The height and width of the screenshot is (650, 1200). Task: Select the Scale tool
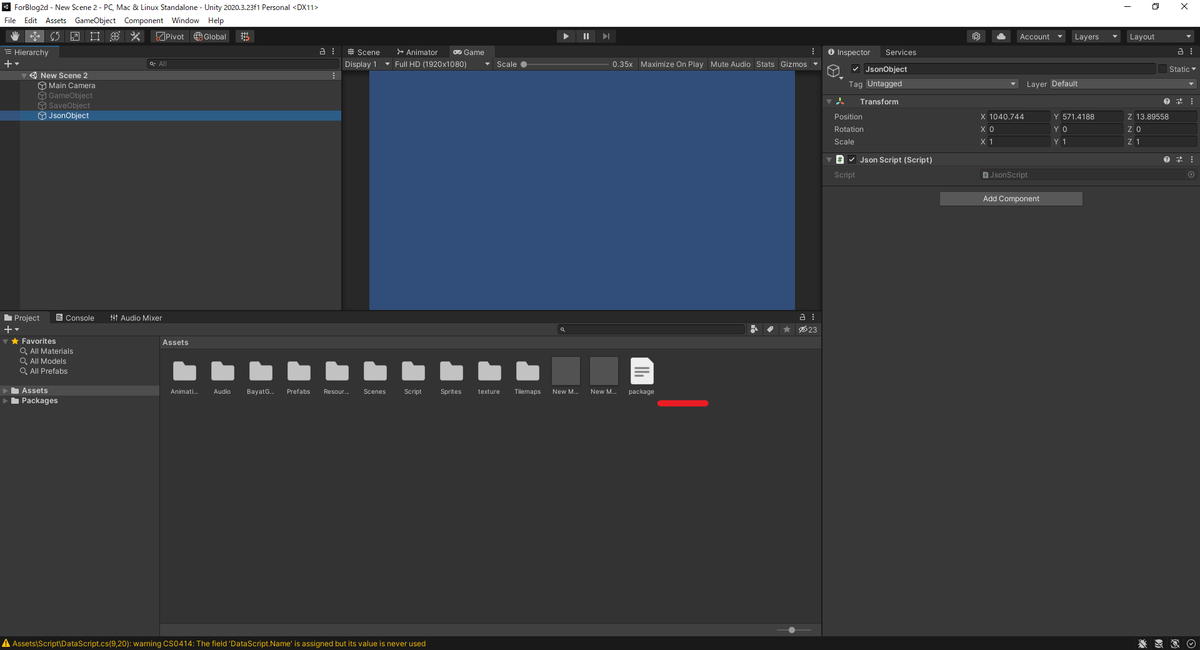(x=74, y=36)
